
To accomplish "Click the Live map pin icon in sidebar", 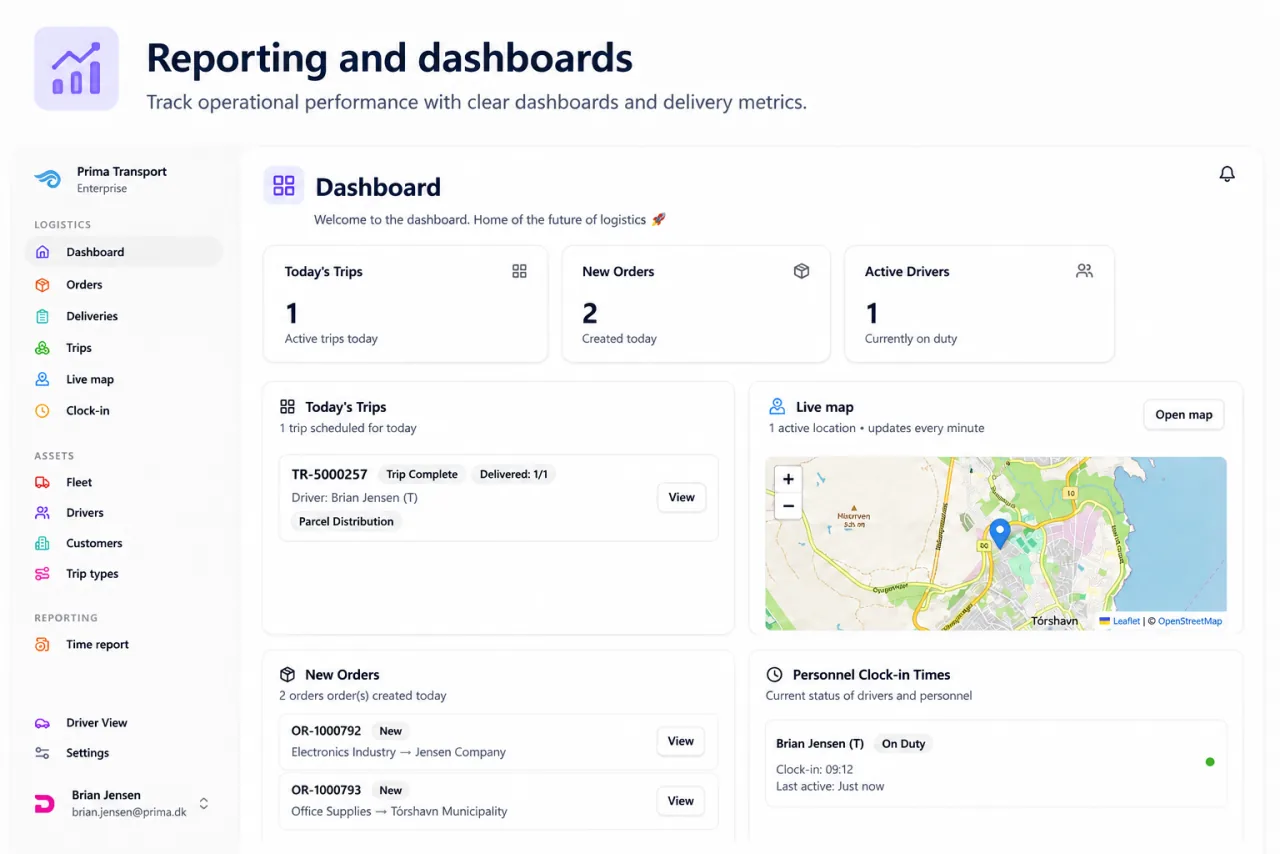I will (42, 379).
